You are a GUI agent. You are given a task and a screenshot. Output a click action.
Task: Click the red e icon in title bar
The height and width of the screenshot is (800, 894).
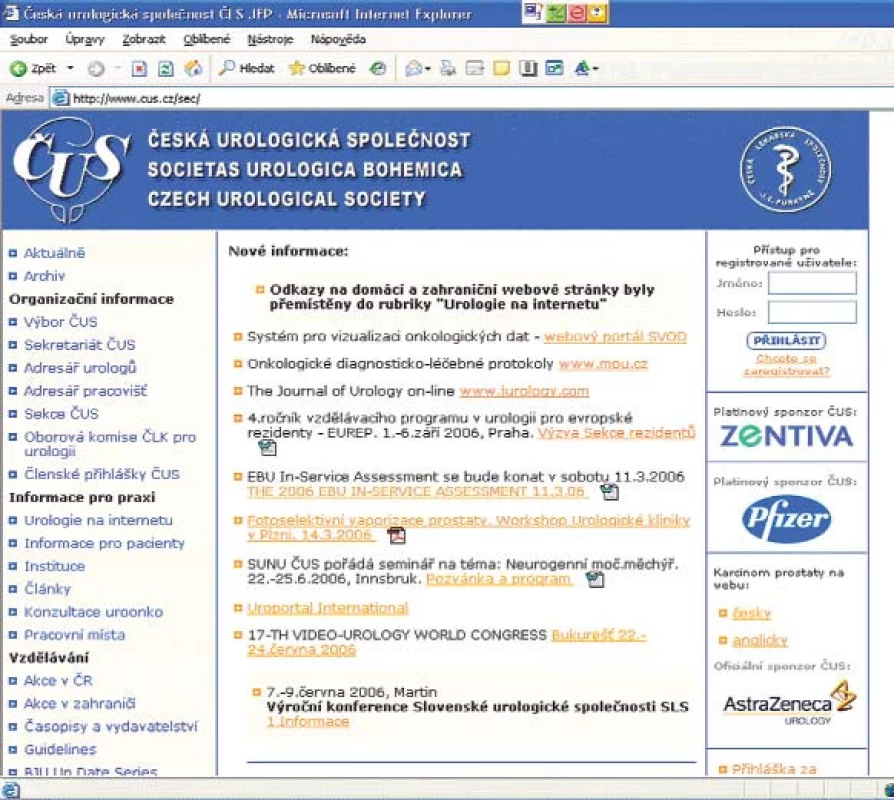pos(576,13)
